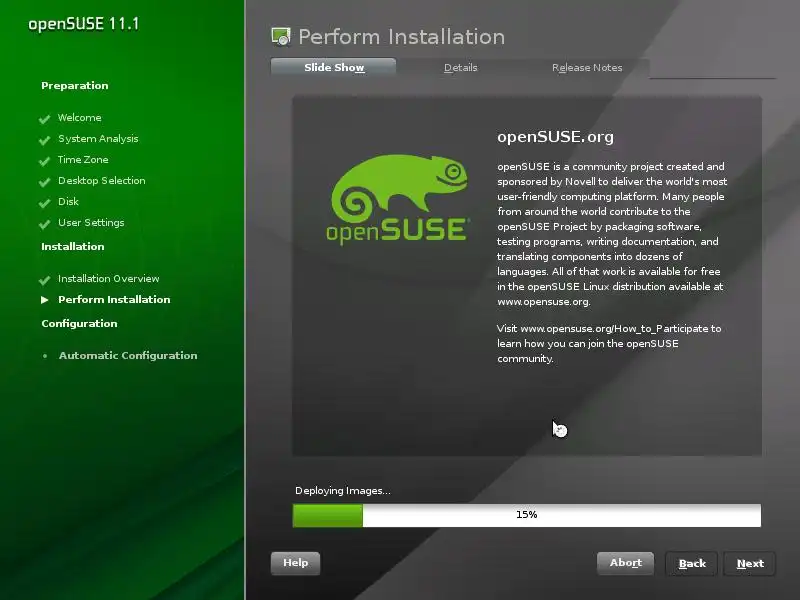Viewport: 800px width, 600px height.
Task: Click the Desktop Selection checkmark icon
Action: tap(45, 182)
